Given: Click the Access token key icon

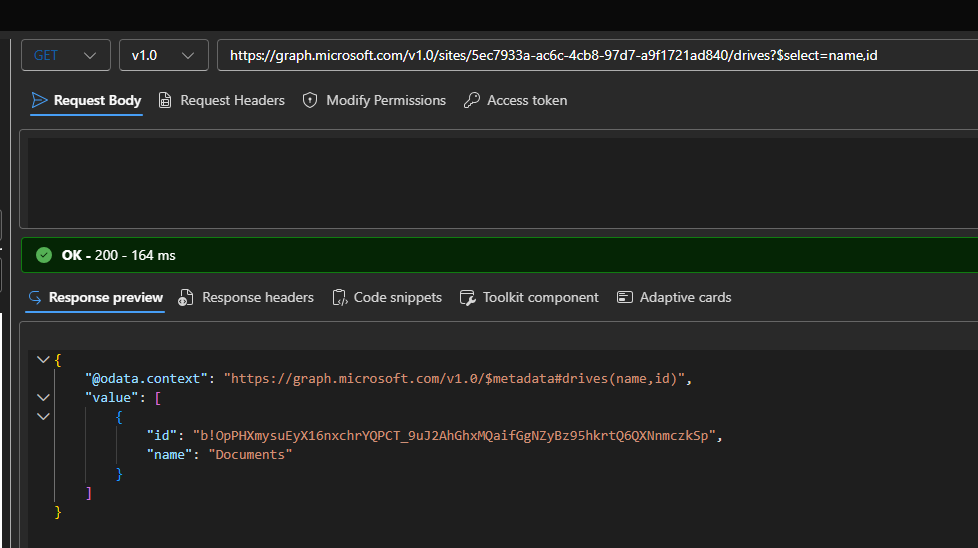Looking at the screenshot, I should click(471, 100).
